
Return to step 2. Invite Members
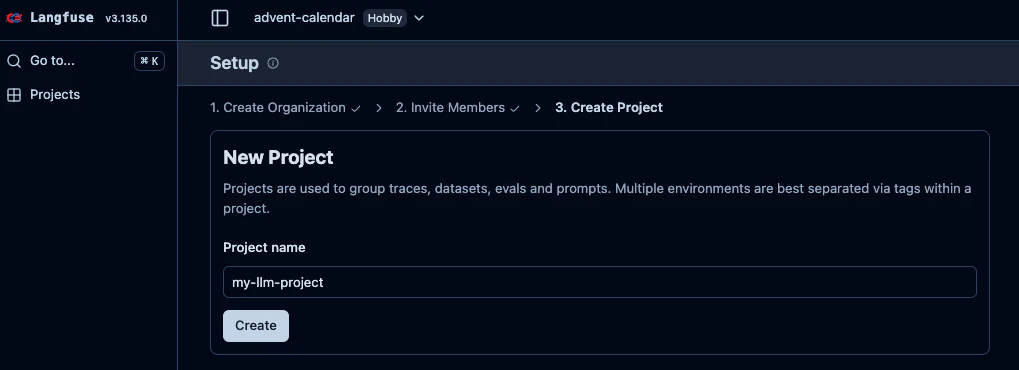pyautogui.click(x=450, y=108)
